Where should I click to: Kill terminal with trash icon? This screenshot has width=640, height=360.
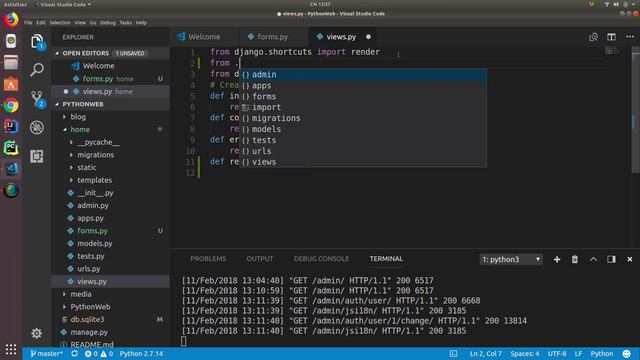[x=575, y=259]
